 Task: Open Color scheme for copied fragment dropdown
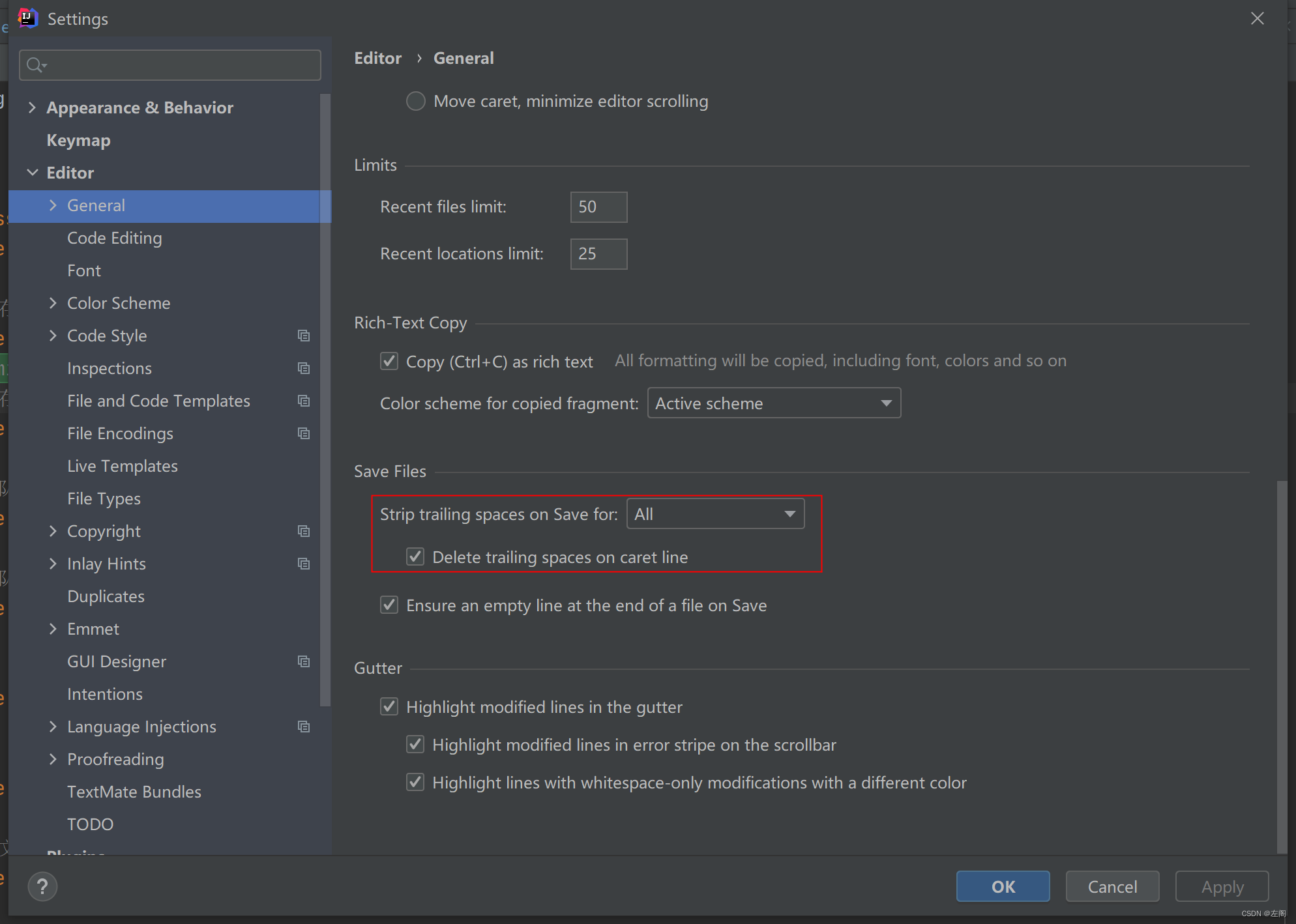[x=774, y=403]
